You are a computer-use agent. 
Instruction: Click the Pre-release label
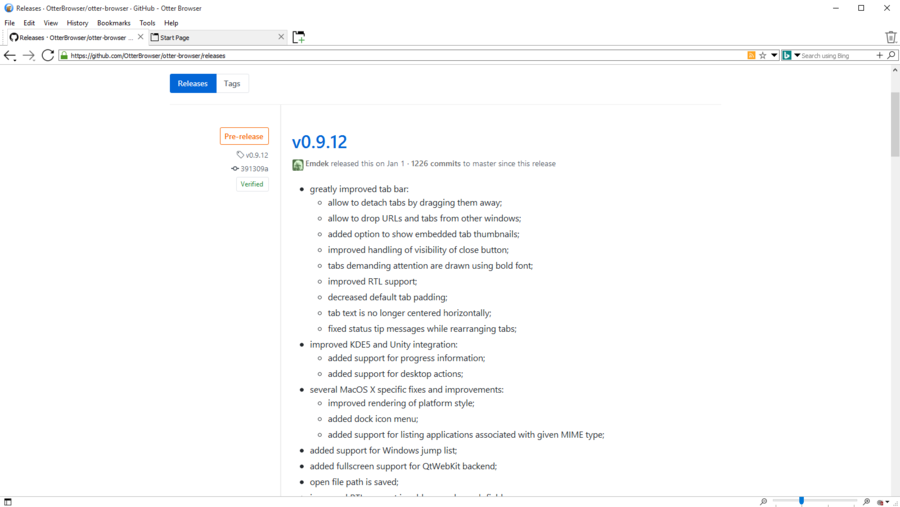coord(244,136)
